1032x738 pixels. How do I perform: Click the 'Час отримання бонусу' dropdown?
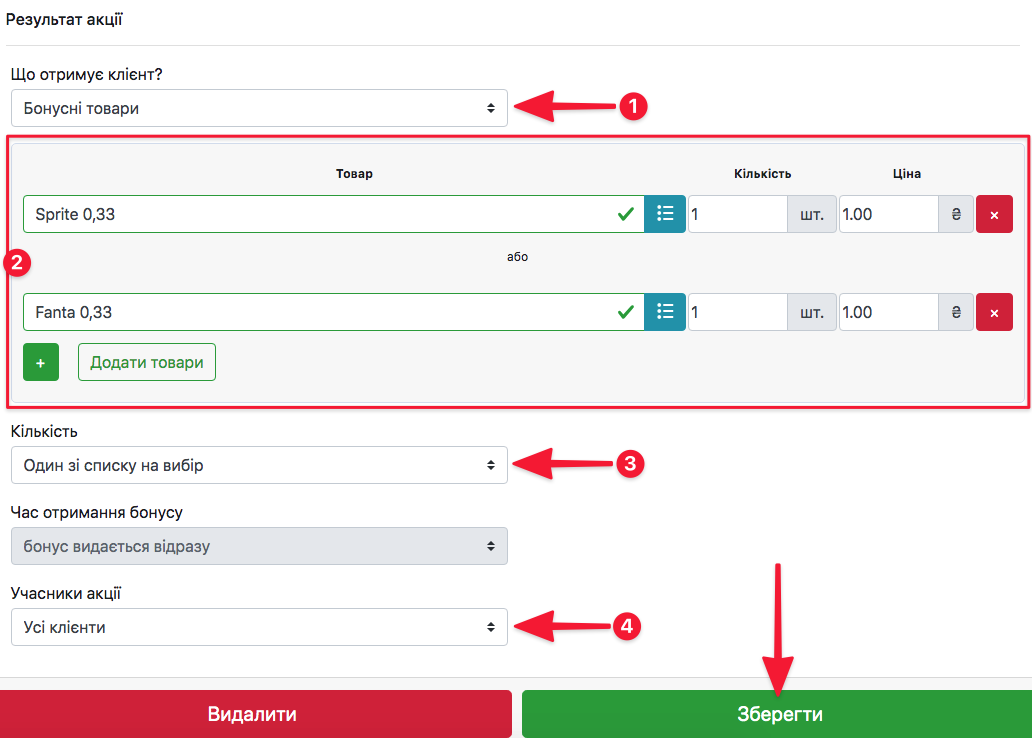point(259,546)
